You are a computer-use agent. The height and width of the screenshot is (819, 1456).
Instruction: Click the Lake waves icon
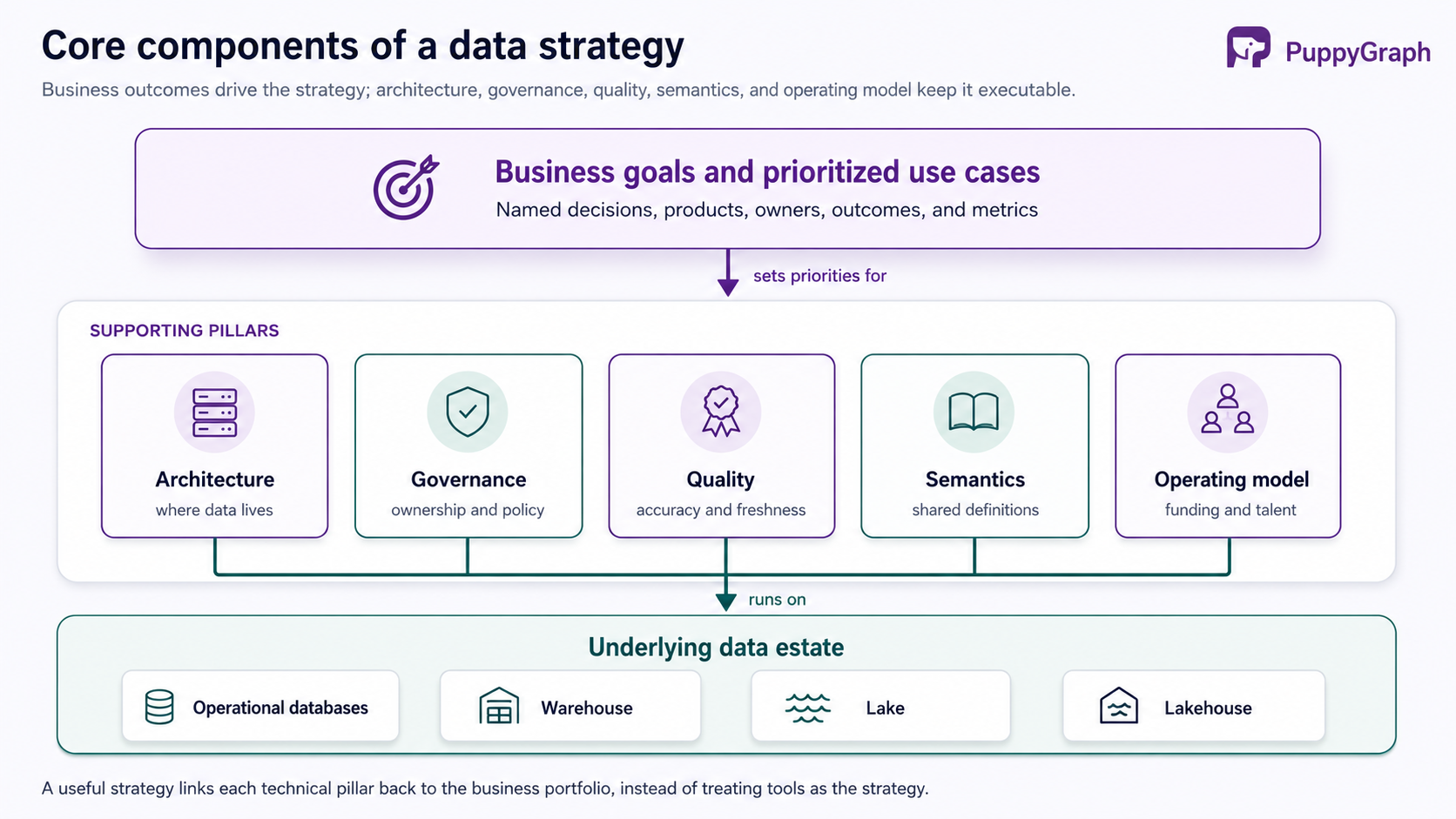click(808, 708)
